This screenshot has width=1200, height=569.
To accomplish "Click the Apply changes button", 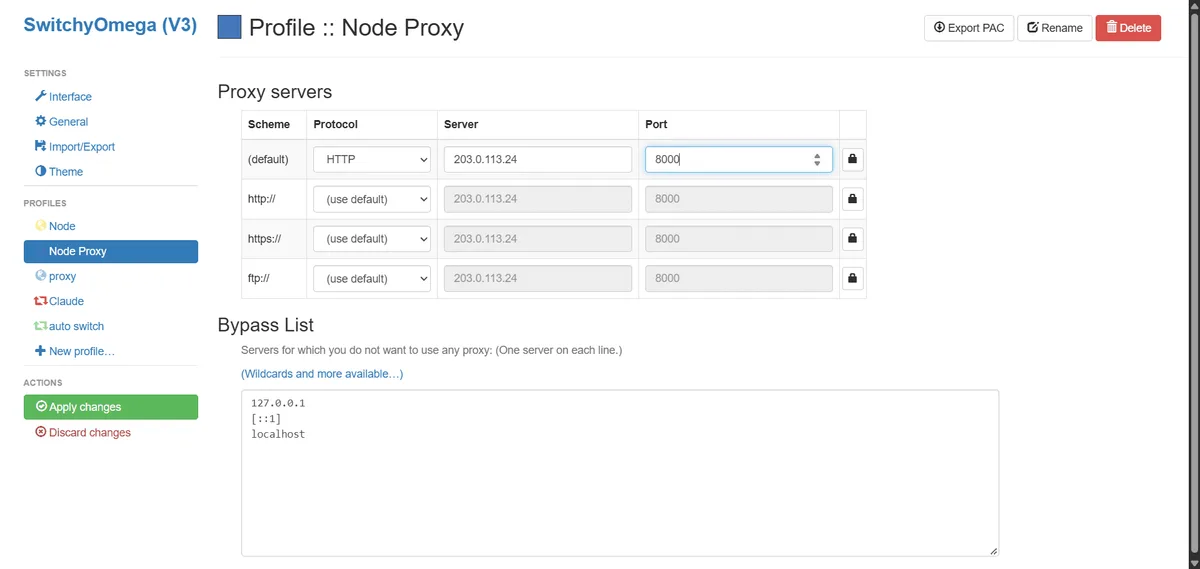I will (x=111, y=407).
